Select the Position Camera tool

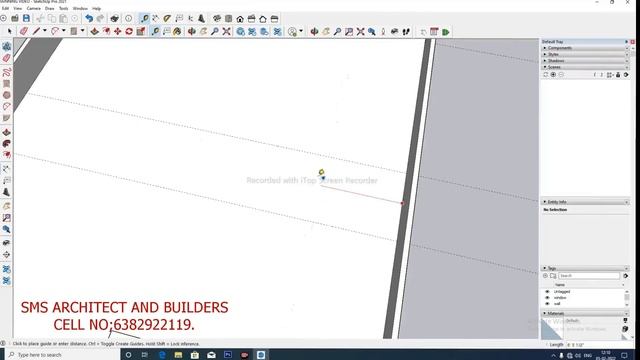click(x=383, y=31)
